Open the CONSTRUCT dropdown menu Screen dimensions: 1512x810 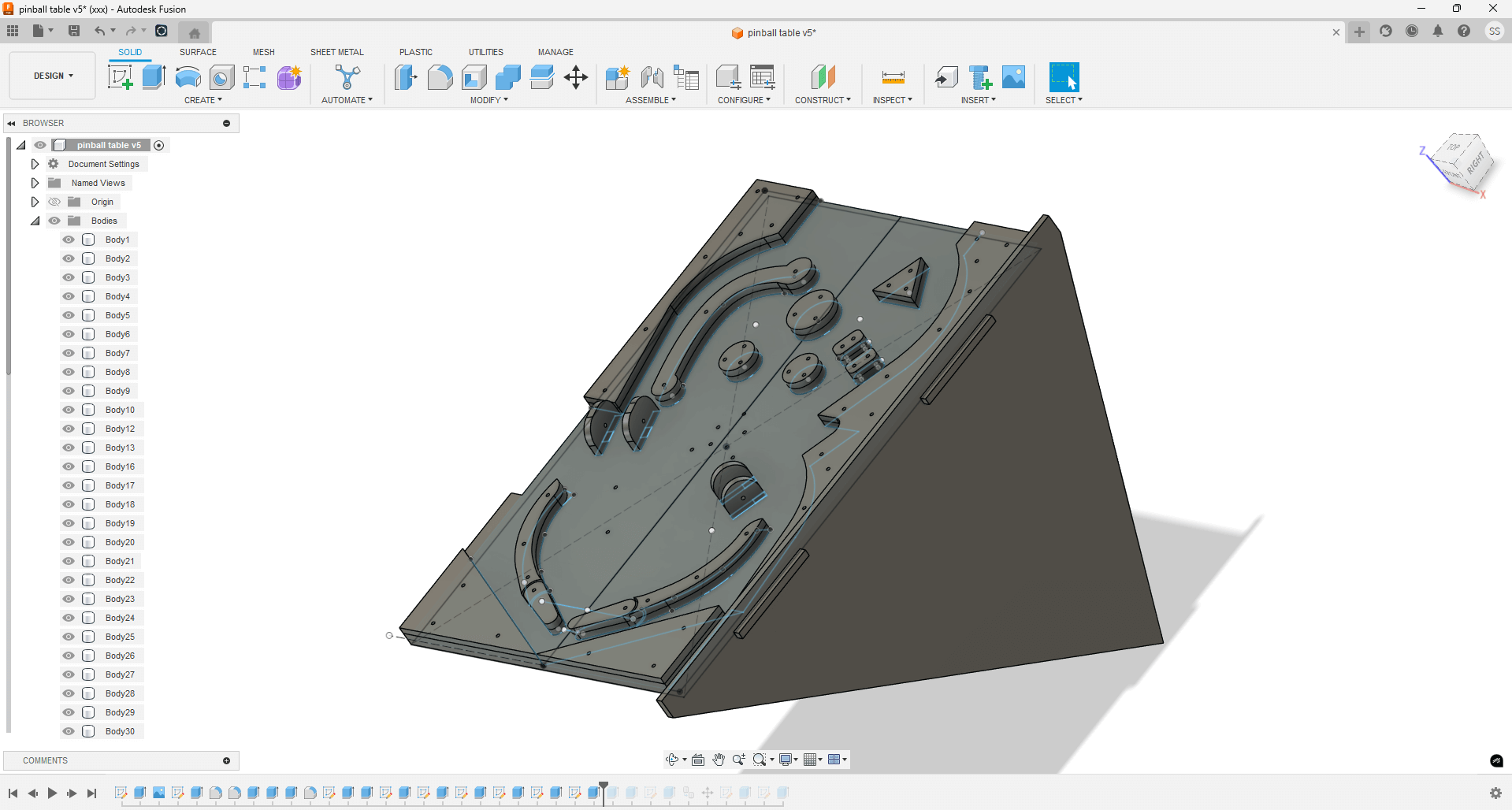point(823,100)
